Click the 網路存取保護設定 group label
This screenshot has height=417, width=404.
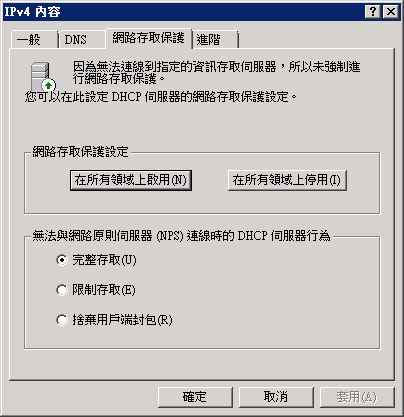[80, 152]
